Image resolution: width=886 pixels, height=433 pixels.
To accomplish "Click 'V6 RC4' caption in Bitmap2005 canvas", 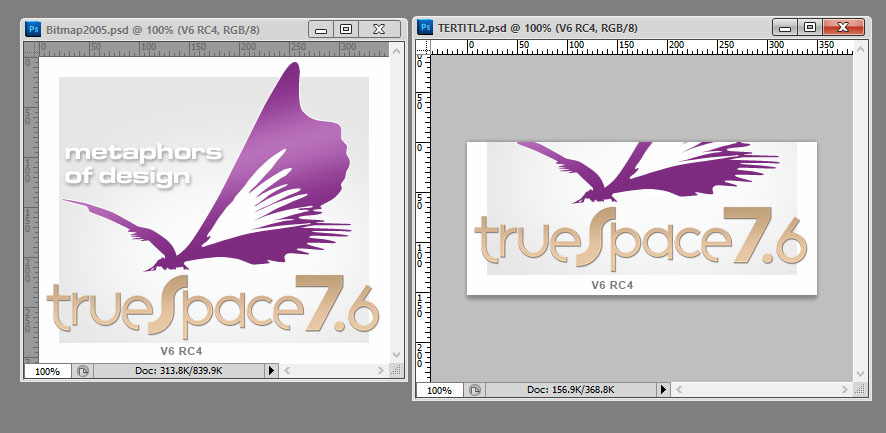I will (x=181, y=351).
